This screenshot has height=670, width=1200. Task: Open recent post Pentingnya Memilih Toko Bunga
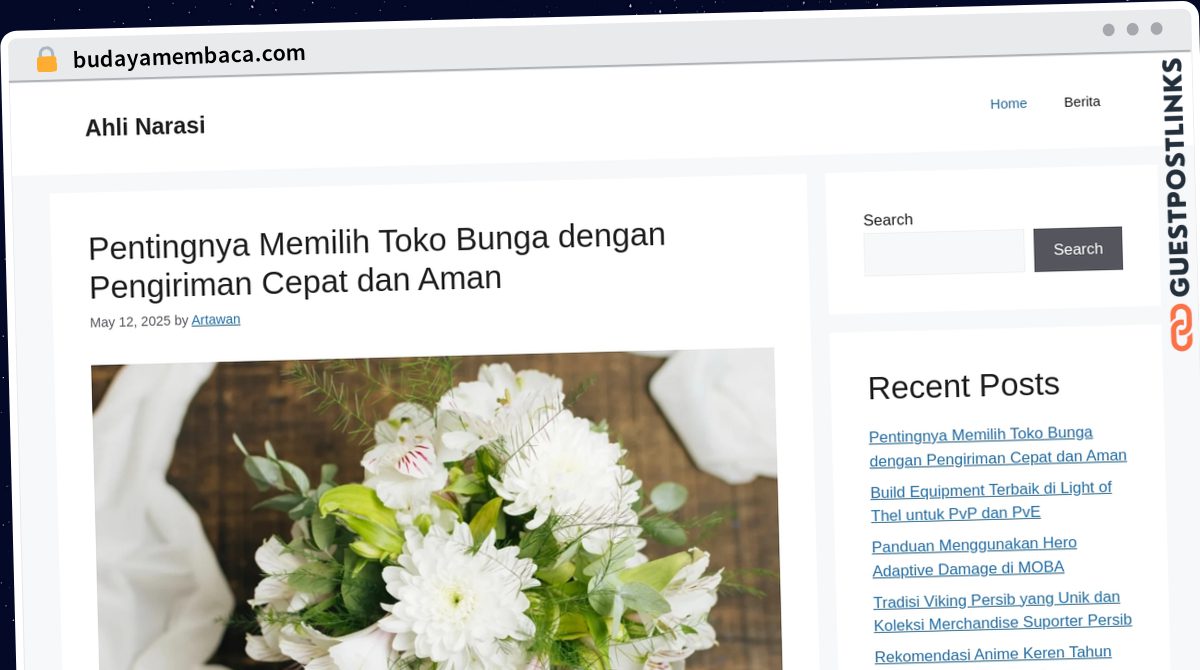(998, 446)
